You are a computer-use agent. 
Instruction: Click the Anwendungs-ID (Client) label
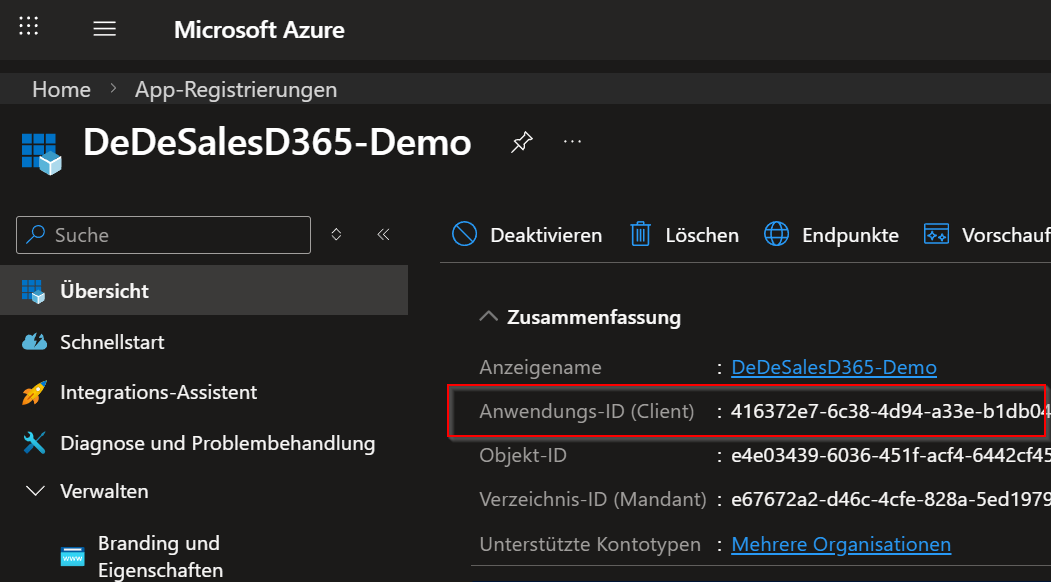coord(586,411)
